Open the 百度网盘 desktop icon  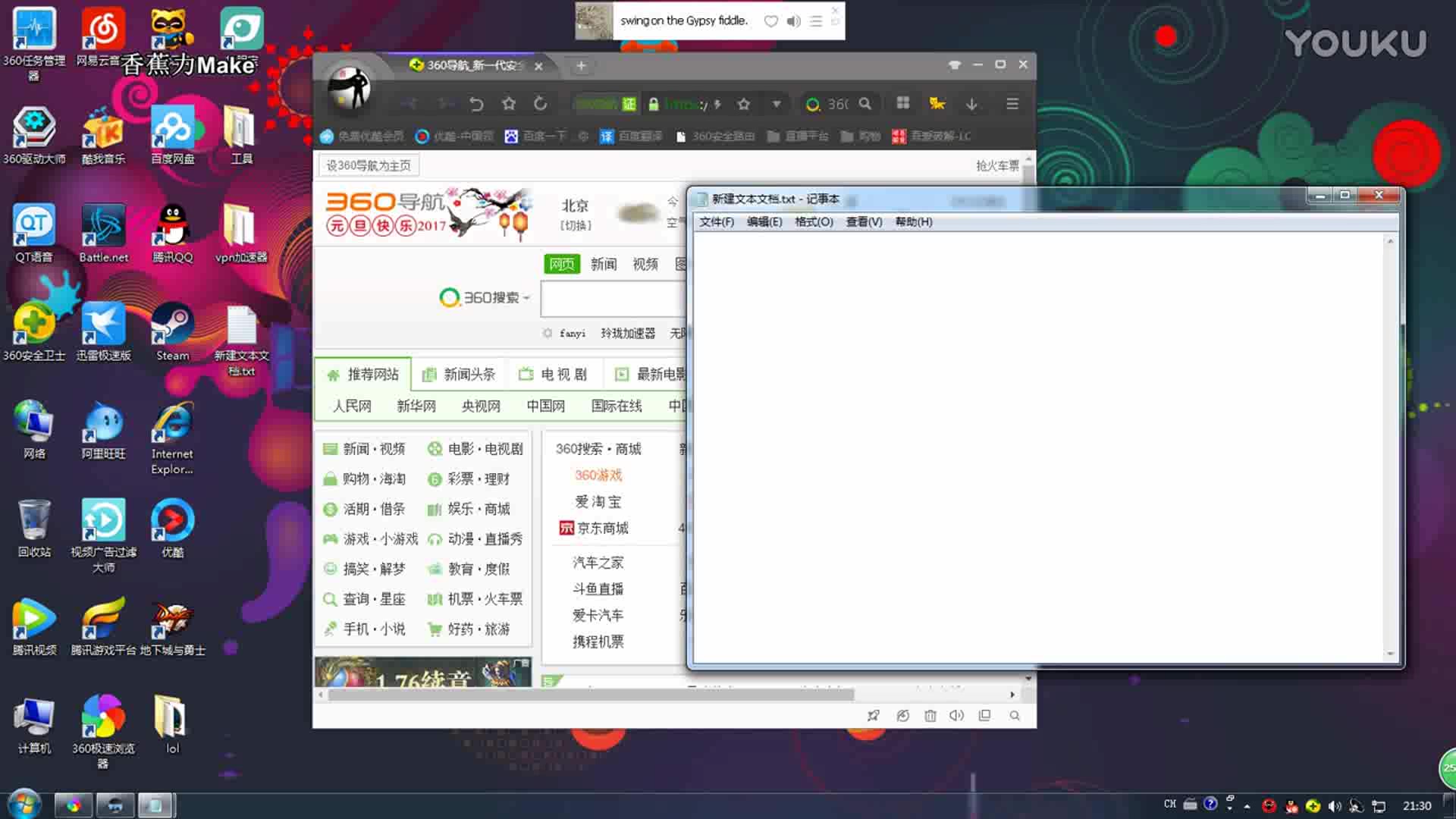coord(173,135)
